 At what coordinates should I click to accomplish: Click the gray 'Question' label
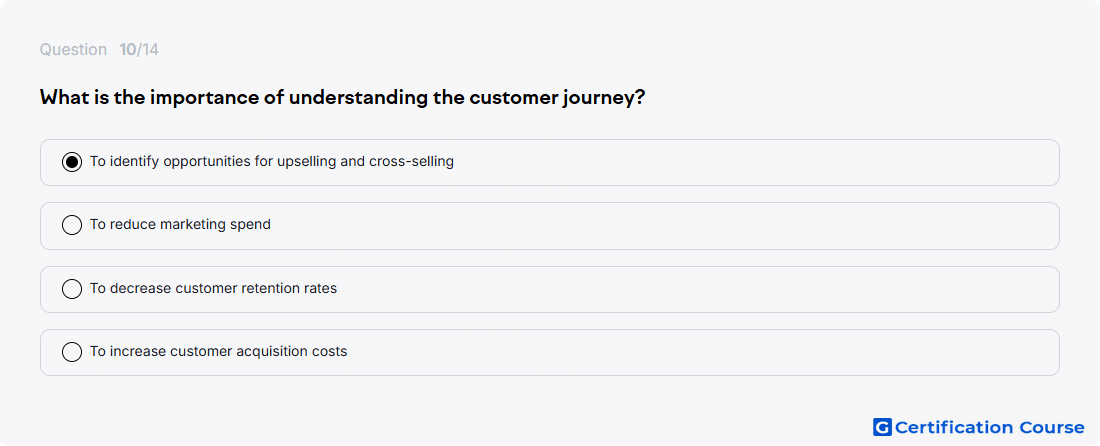pyautogui.click(x=73, y=50)
